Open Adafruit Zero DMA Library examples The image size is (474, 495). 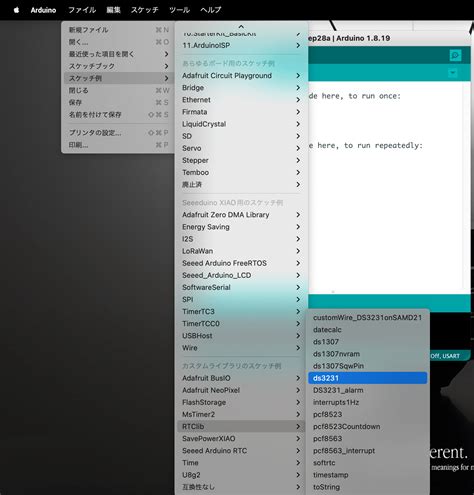click(x=241, y=215)
